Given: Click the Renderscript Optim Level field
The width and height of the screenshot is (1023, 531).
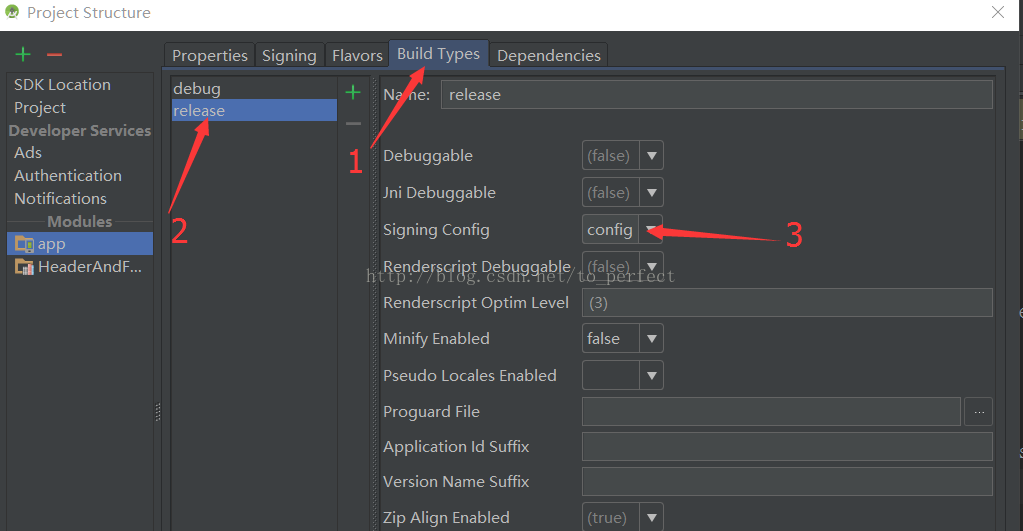Looking at the screenshot, I should tap(787, 303).
